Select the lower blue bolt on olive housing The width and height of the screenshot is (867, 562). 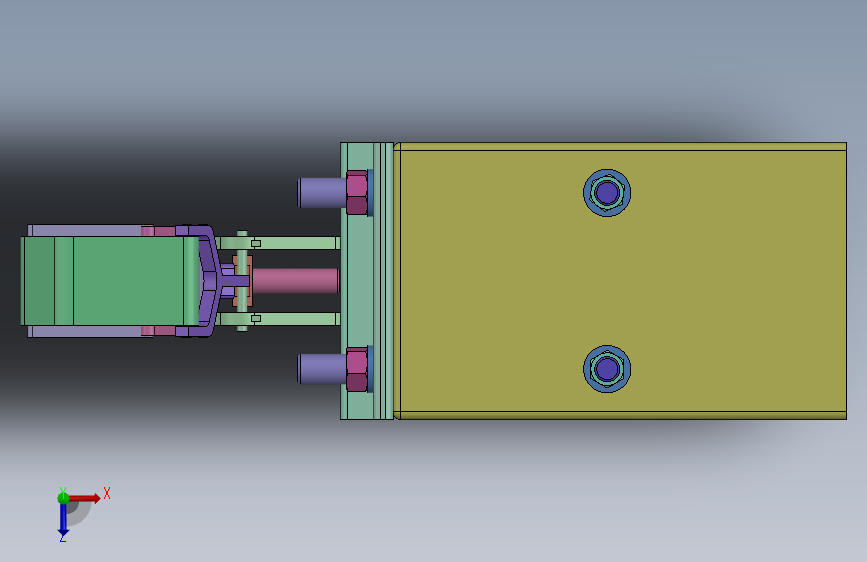(x=607, y=369)
